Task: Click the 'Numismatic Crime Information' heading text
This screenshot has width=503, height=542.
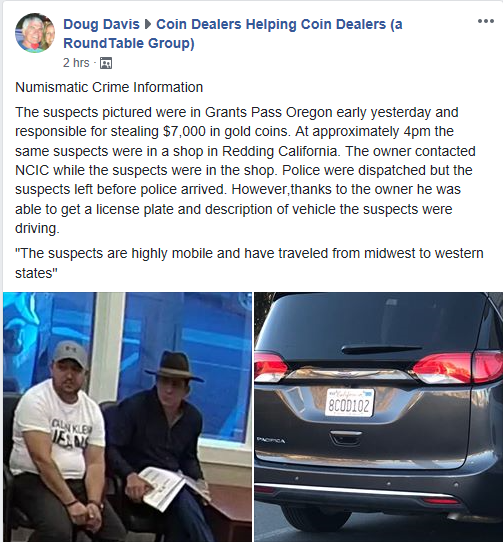Action: tap(109, 87)
